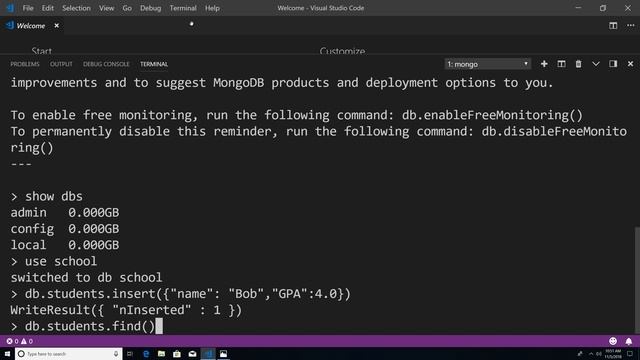The width and height of the screenshot is (640, 360).
Task: Open feedback smiley in status bar
Action: coord(613,341)
